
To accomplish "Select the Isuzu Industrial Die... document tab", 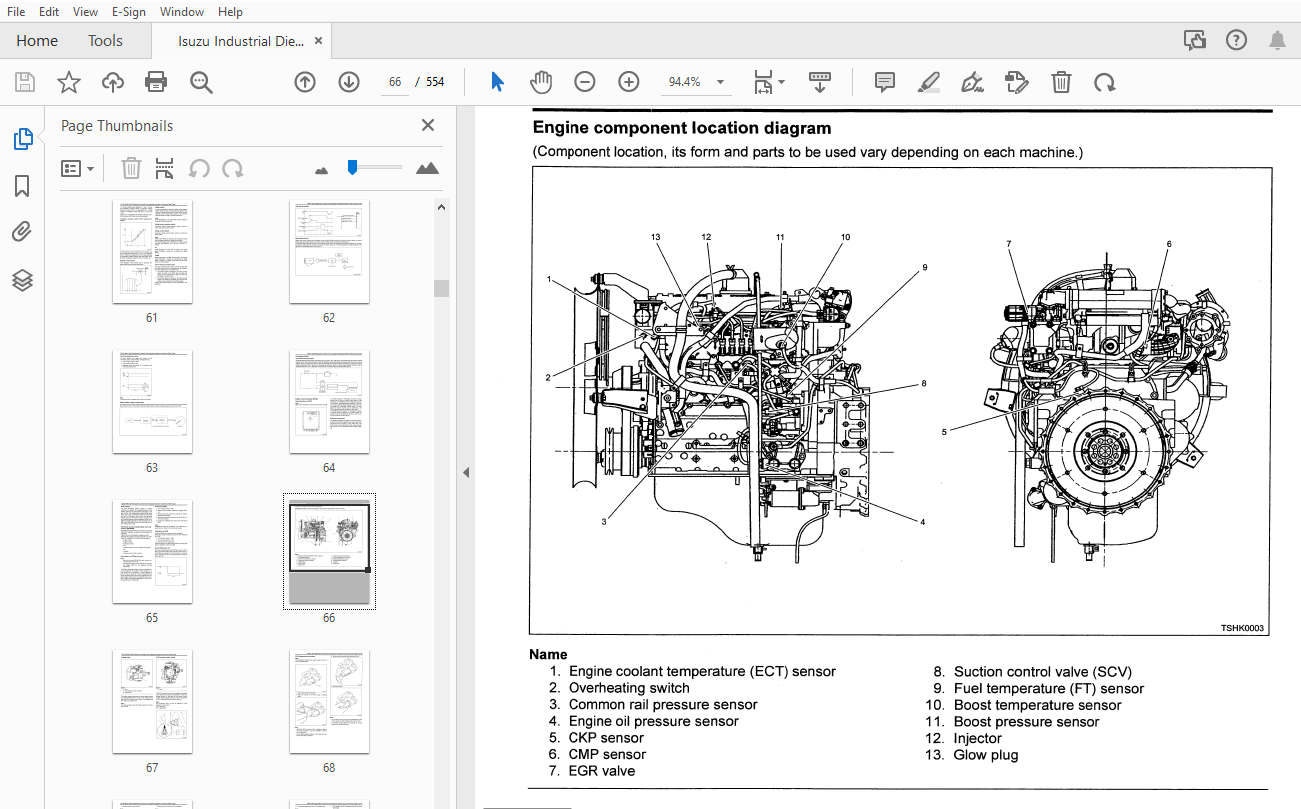I will [240, 41].
